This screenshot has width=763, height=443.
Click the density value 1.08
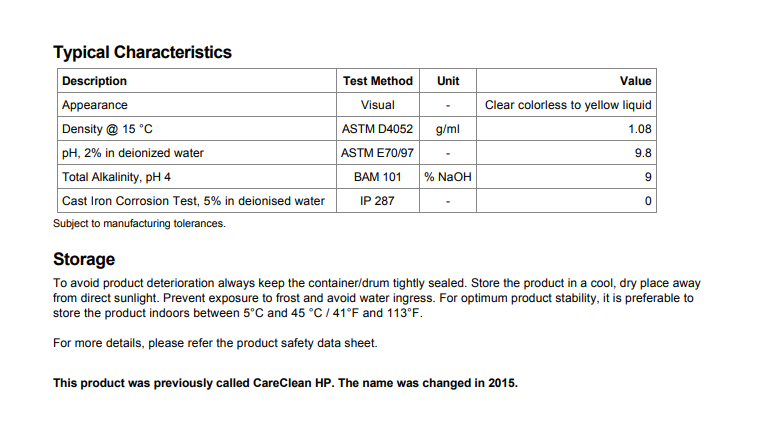coord(640,129)
